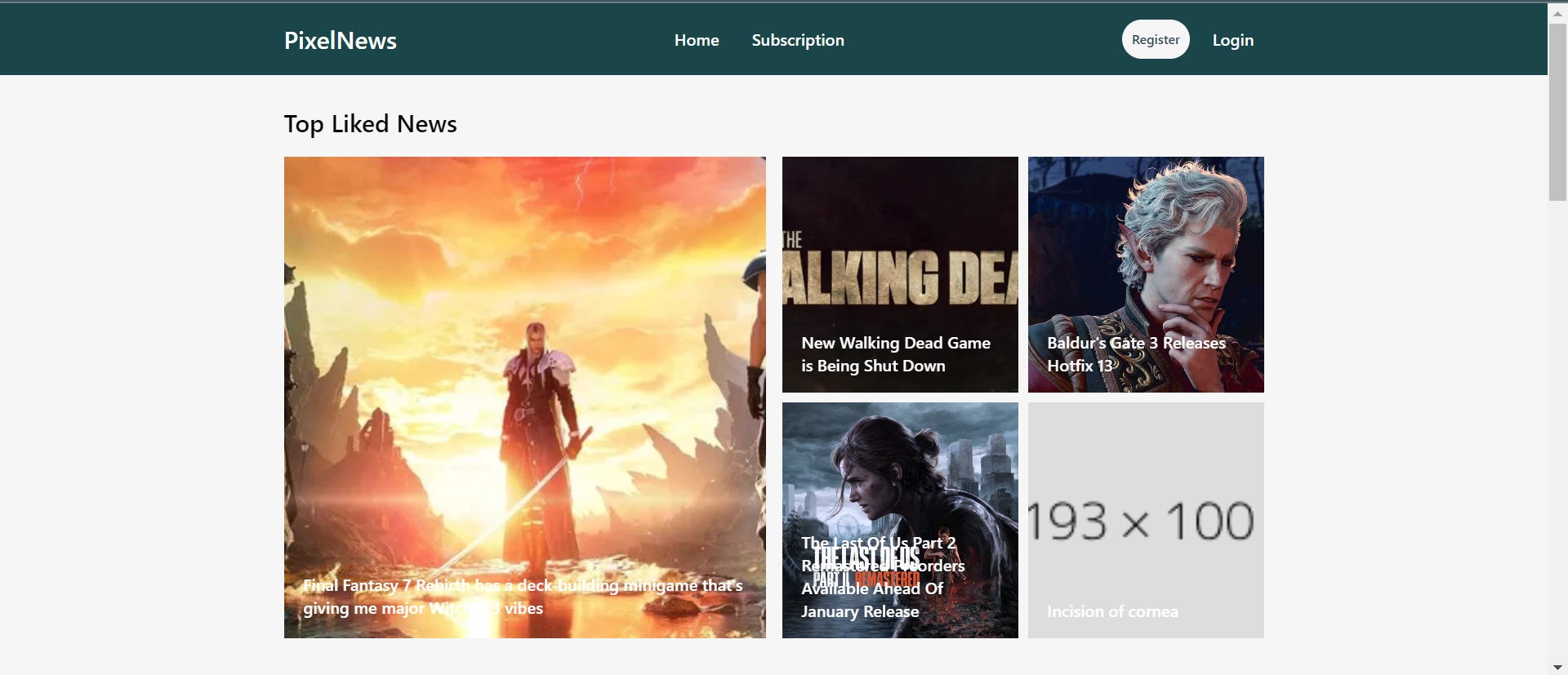Click the 'Baldur's Gate 3 Releases Hotfix 13' title

click(x=1135, y=354)
